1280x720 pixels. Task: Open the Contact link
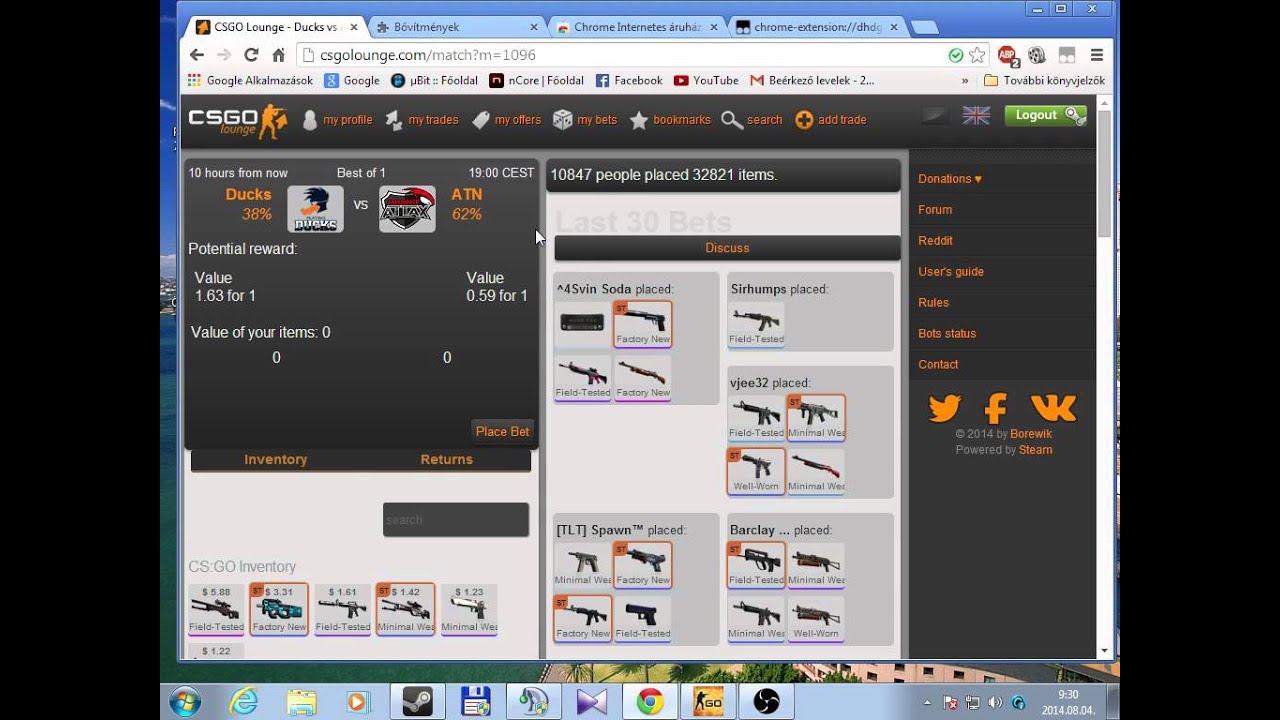938,365
